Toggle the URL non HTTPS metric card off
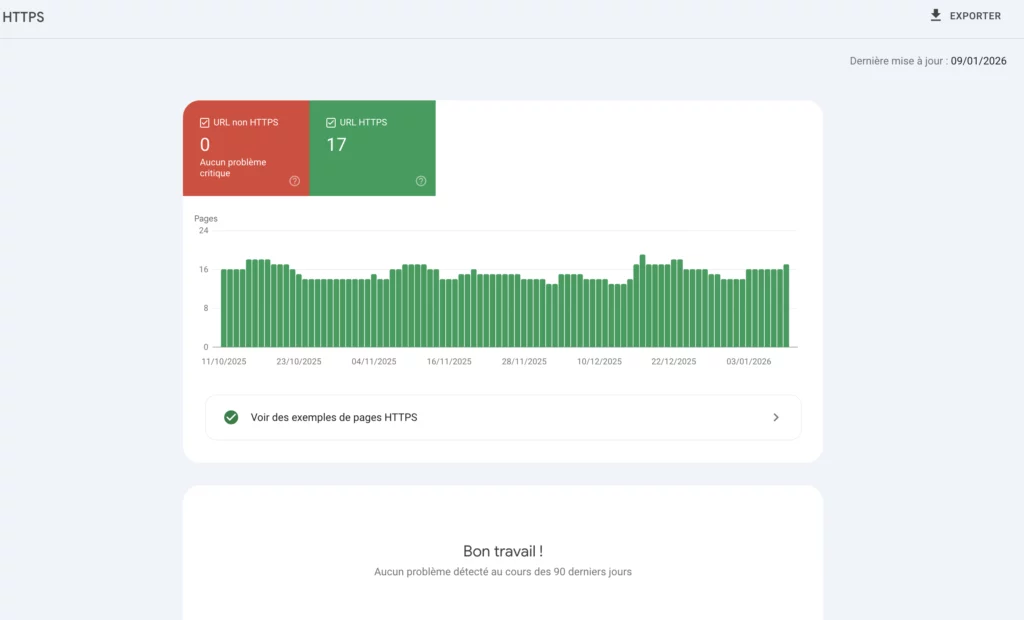The image size is (1024, 620). (245, 148)
